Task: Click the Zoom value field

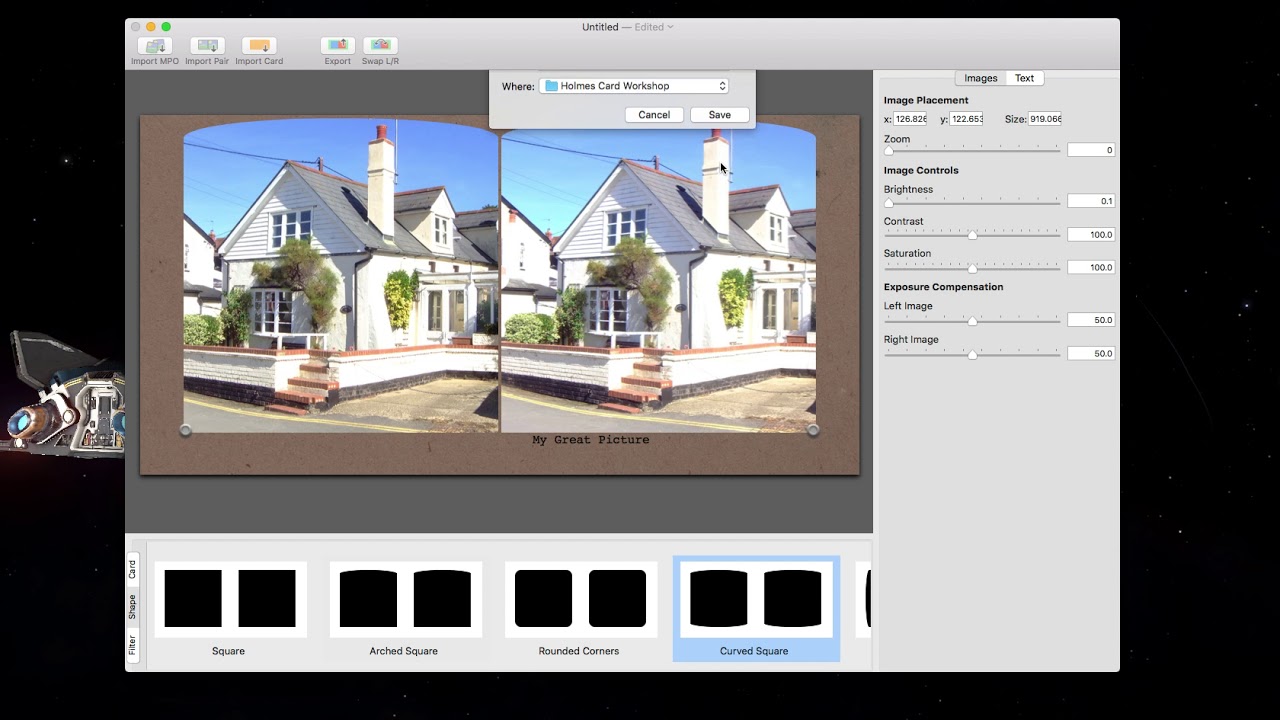Action: point(1091,150)
